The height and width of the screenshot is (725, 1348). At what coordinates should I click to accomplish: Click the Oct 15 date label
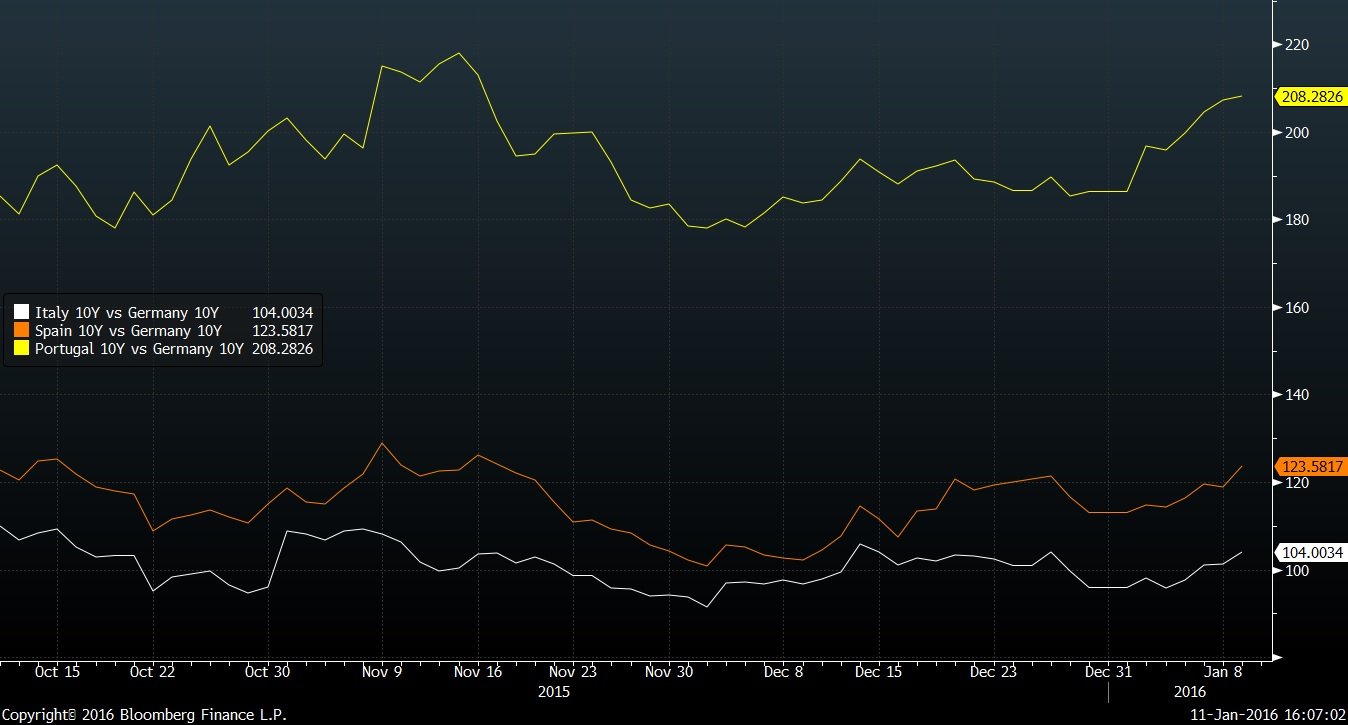(57, 672)
